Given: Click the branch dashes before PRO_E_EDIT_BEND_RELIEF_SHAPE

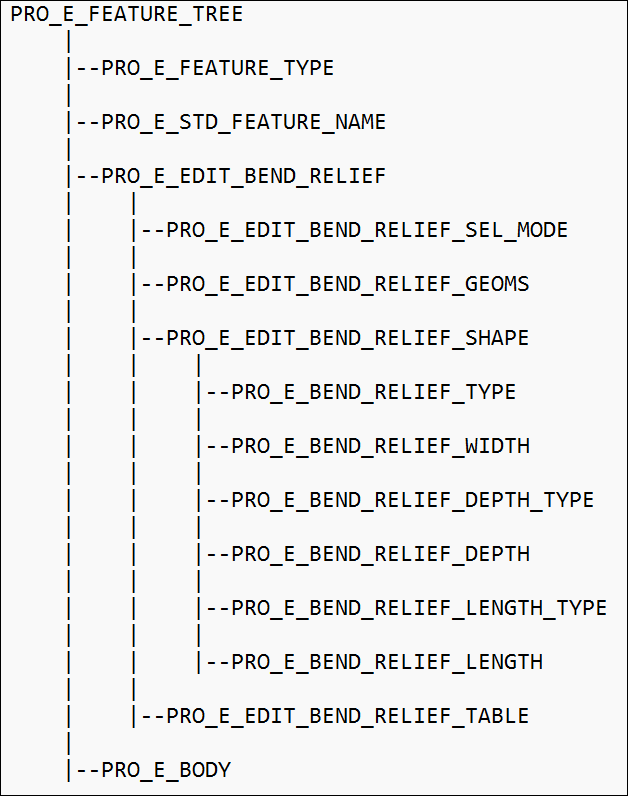Looking at the screenshot, I should tap(152, 339).
